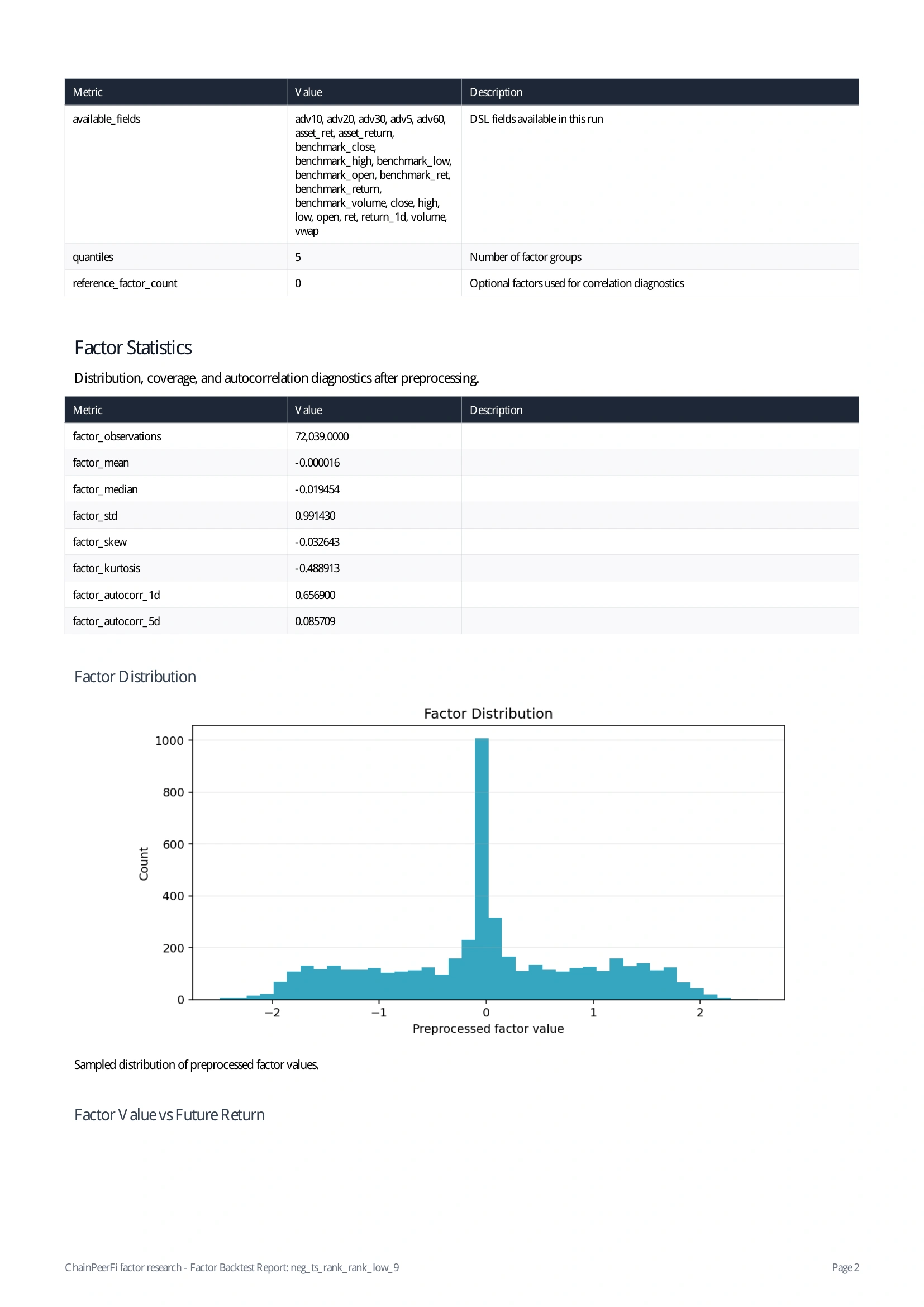Select the value 0.991430
The image size is (924, 1307).
(315, 515)
